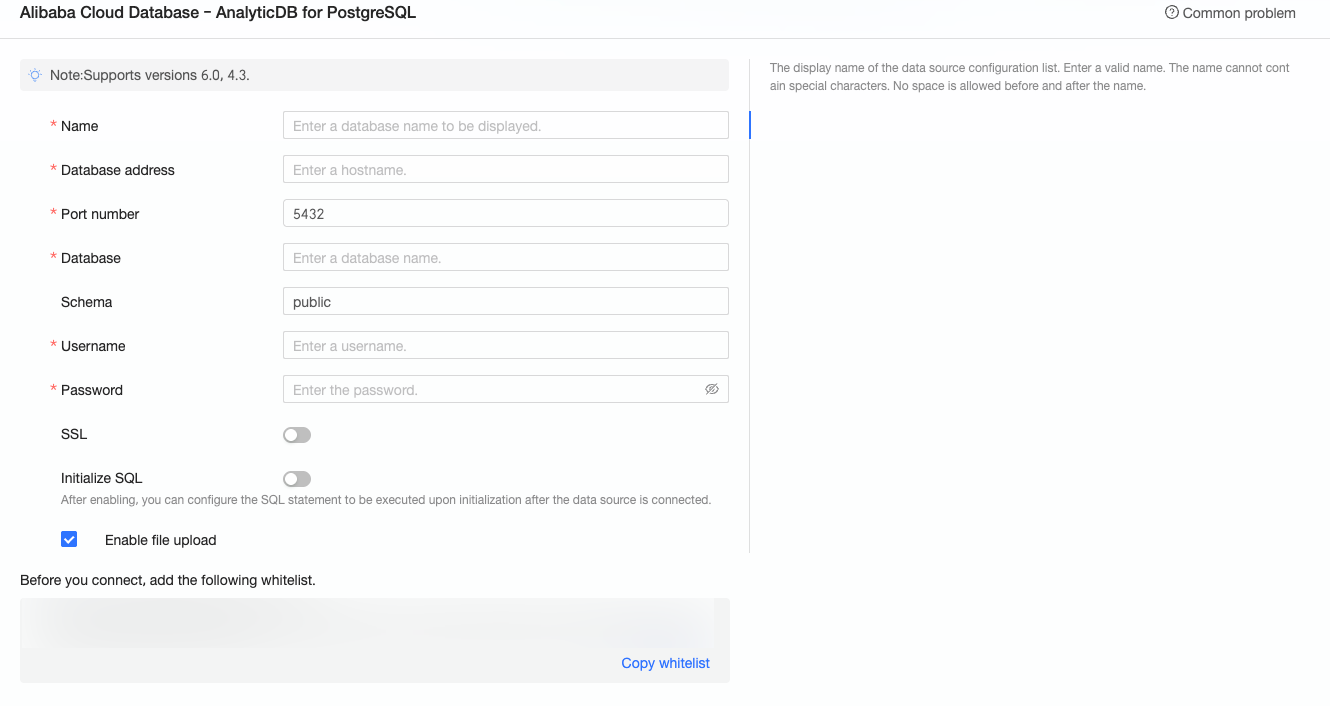
Task: Focus the Username input field
Action: pos(505,346)
